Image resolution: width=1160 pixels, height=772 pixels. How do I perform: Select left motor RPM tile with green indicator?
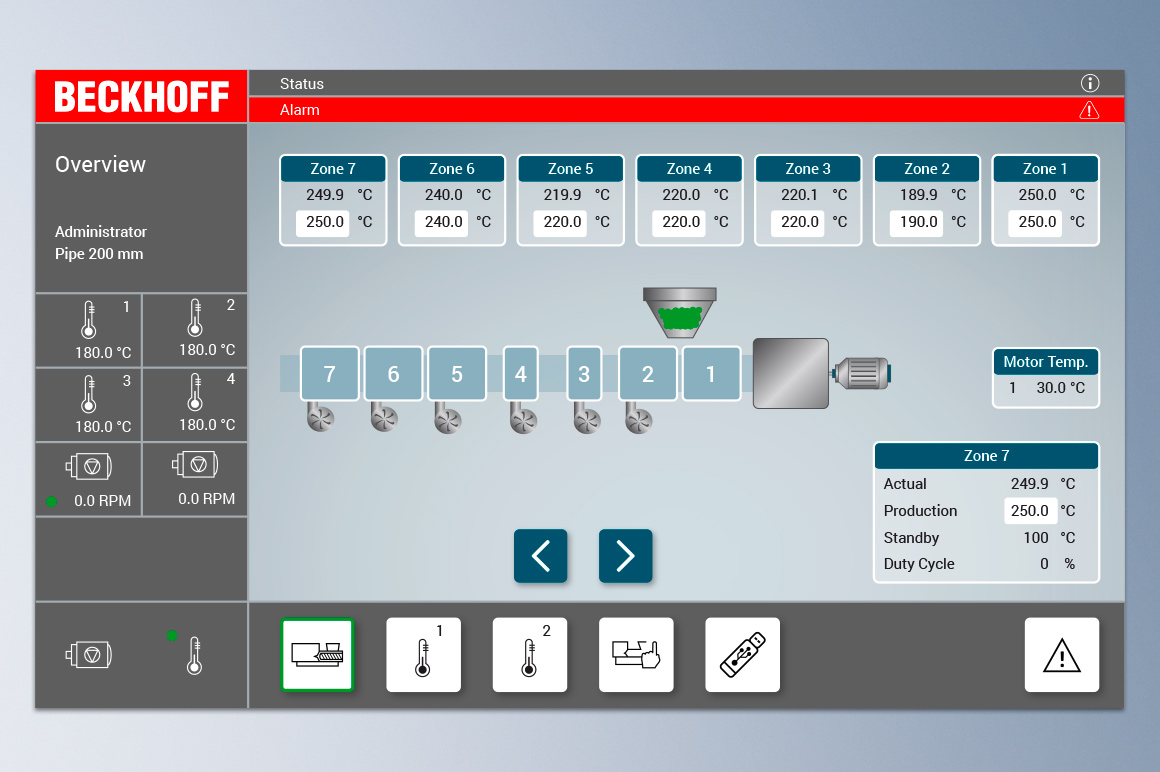(89, 479)
